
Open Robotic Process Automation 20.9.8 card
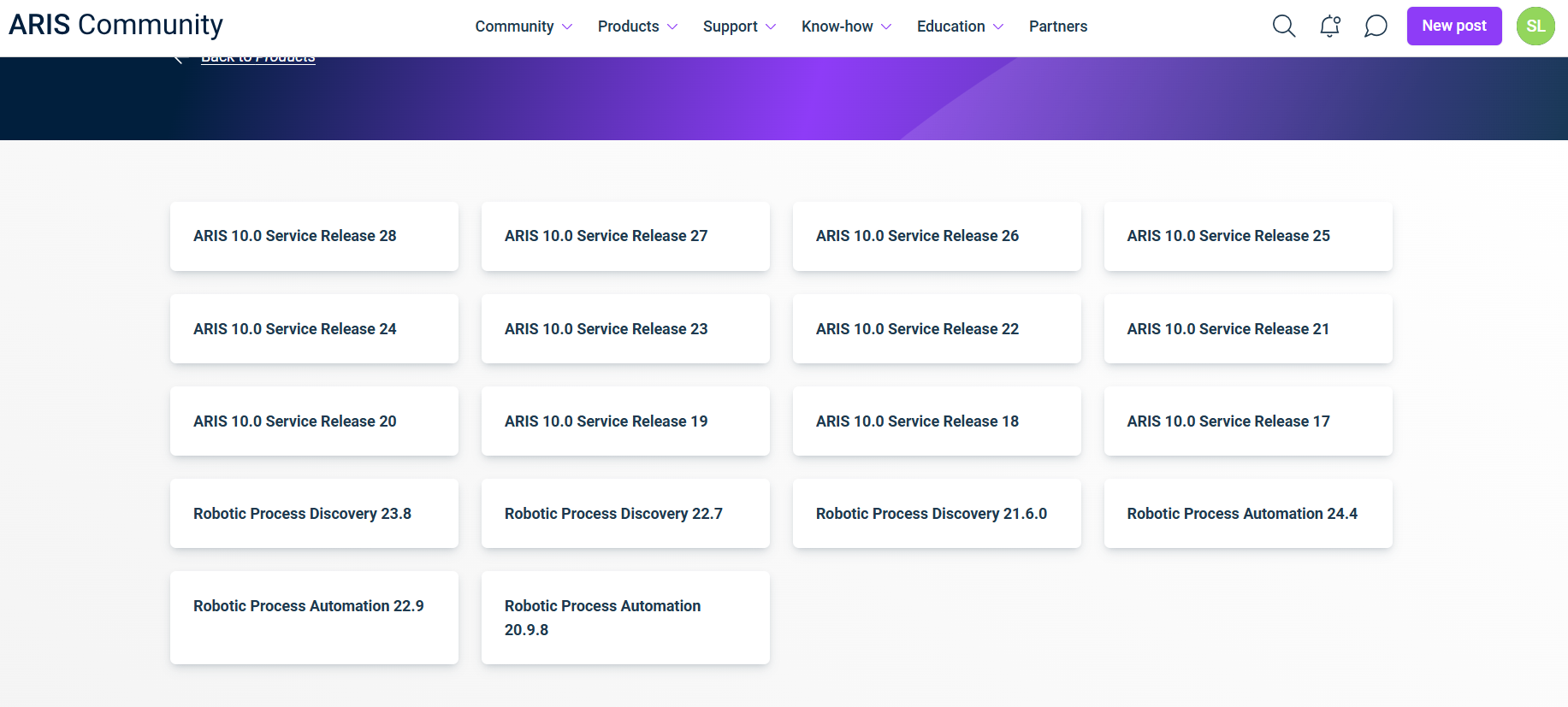[x=625, y=617]
